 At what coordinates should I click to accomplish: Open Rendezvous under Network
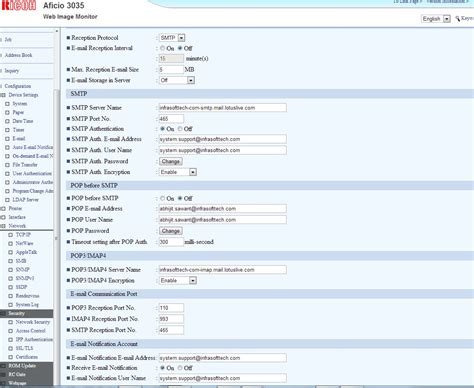tap(27, 296)
